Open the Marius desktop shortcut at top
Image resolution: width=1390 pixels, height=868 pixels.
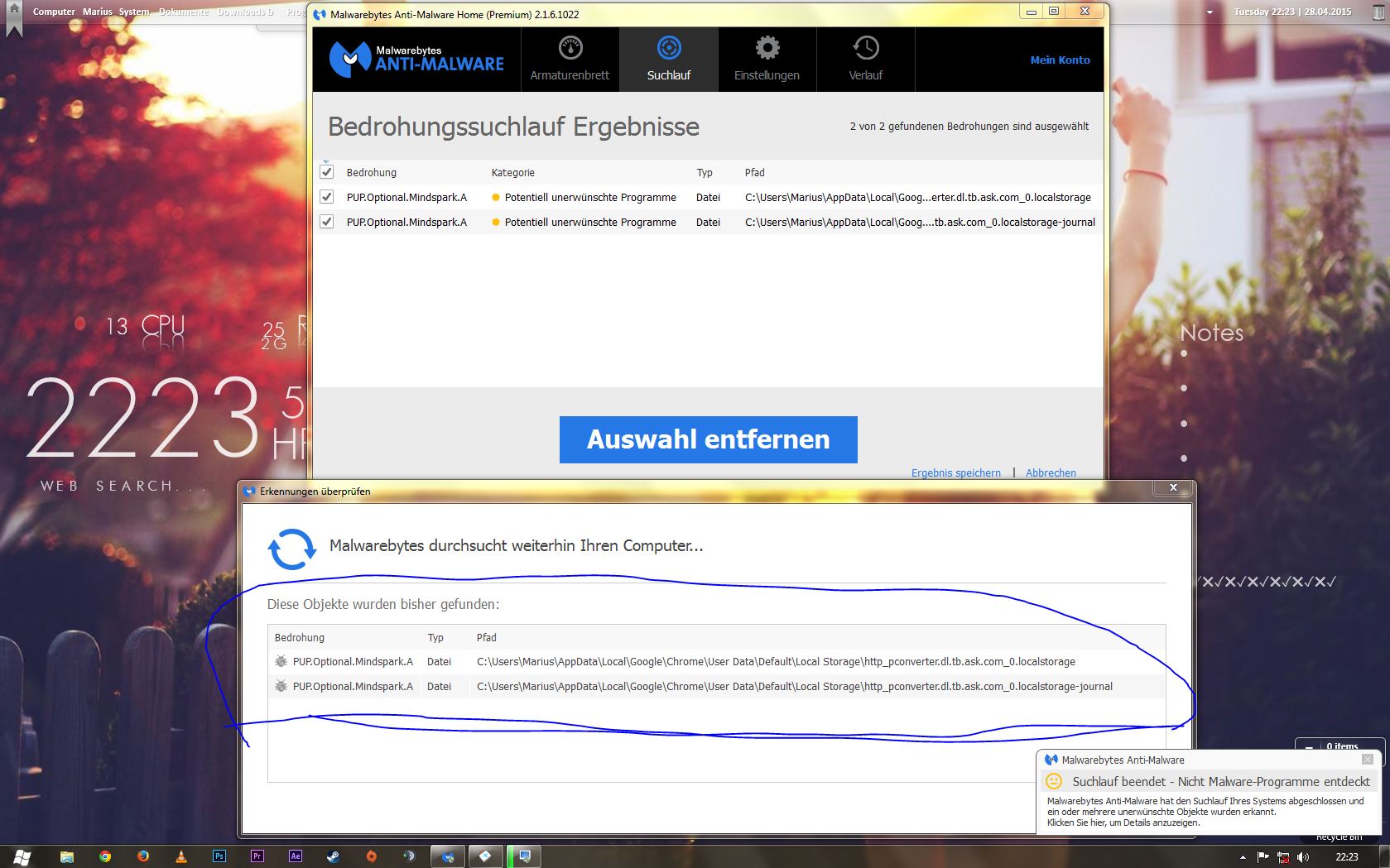(97, 12)
